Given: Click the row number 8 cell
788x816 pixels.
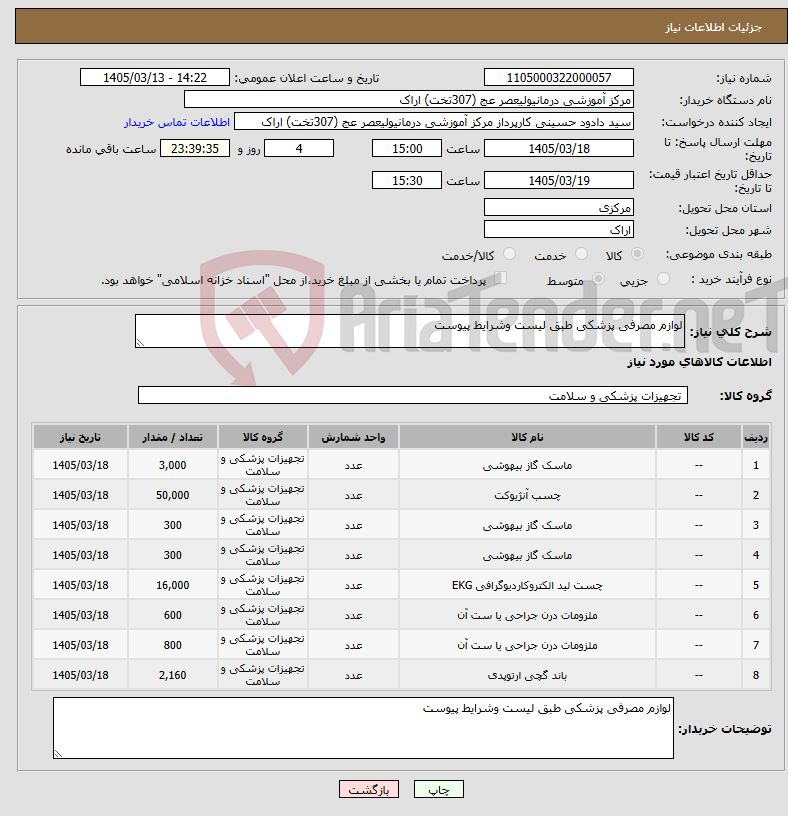Looking at the screenshot, I should point(756,675).
